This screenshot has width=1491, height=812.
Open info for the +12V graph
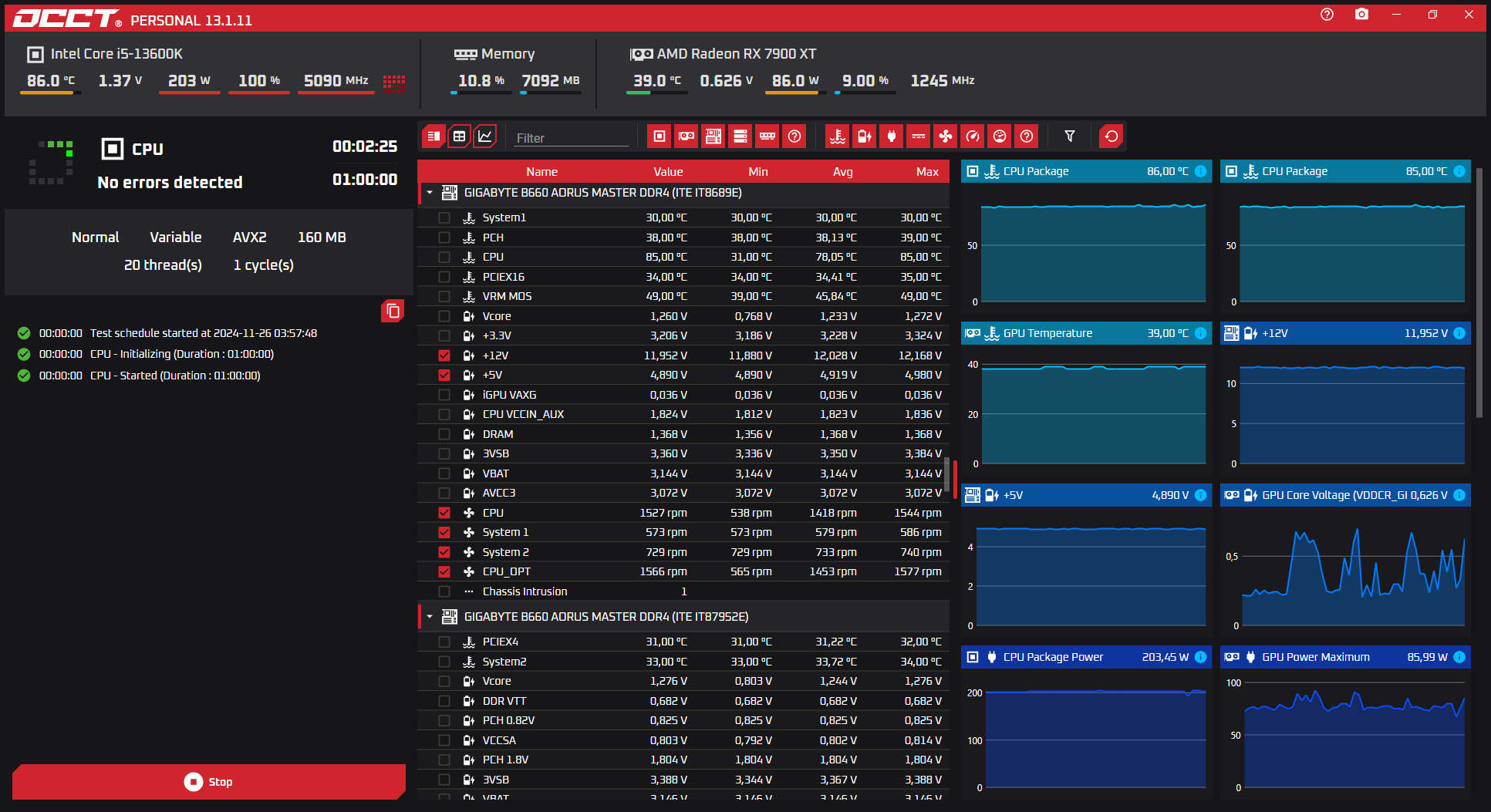pos(1459,333)
